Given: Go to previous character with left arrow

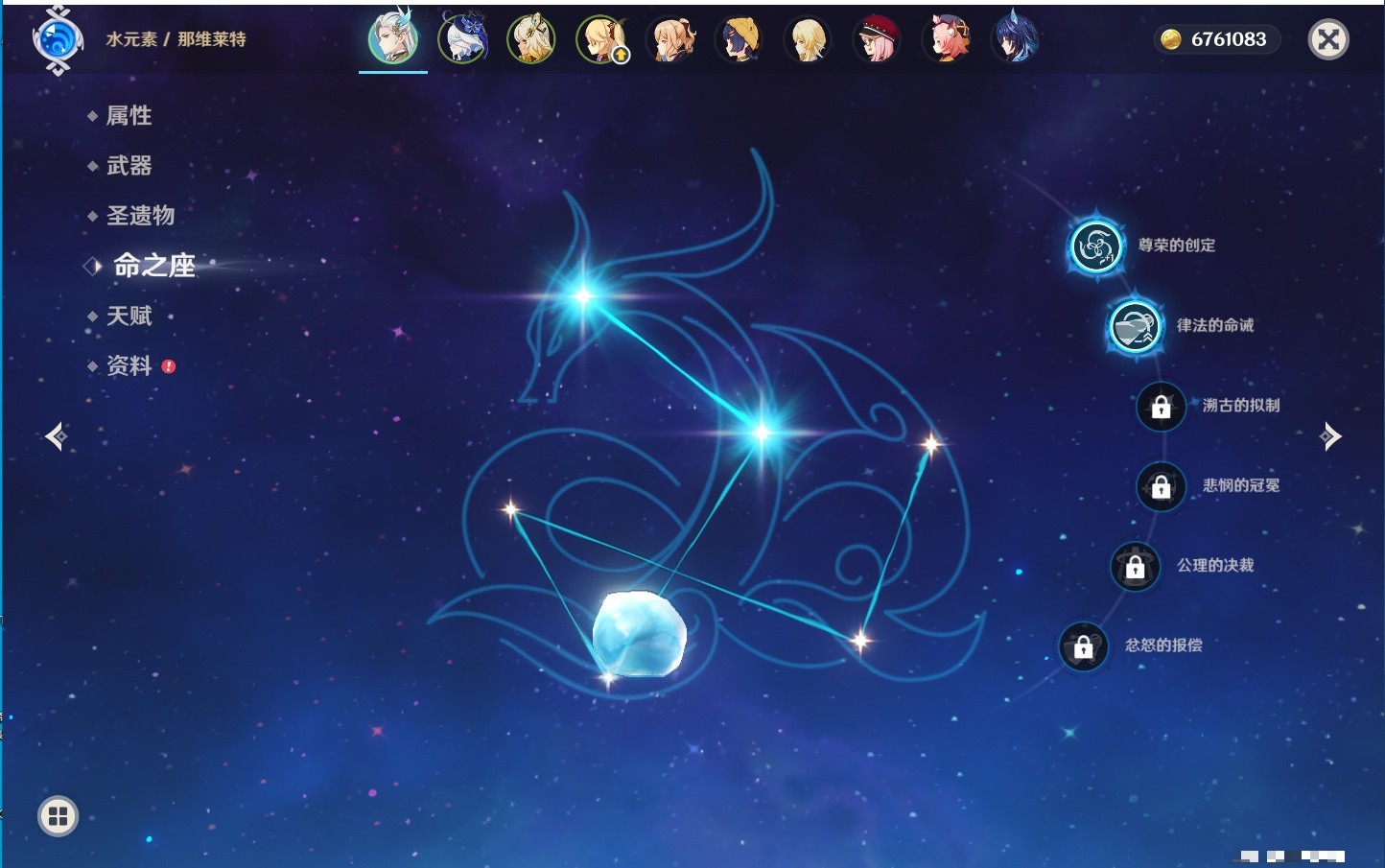Looking at the screenshot, I should (x=56, y=436).
